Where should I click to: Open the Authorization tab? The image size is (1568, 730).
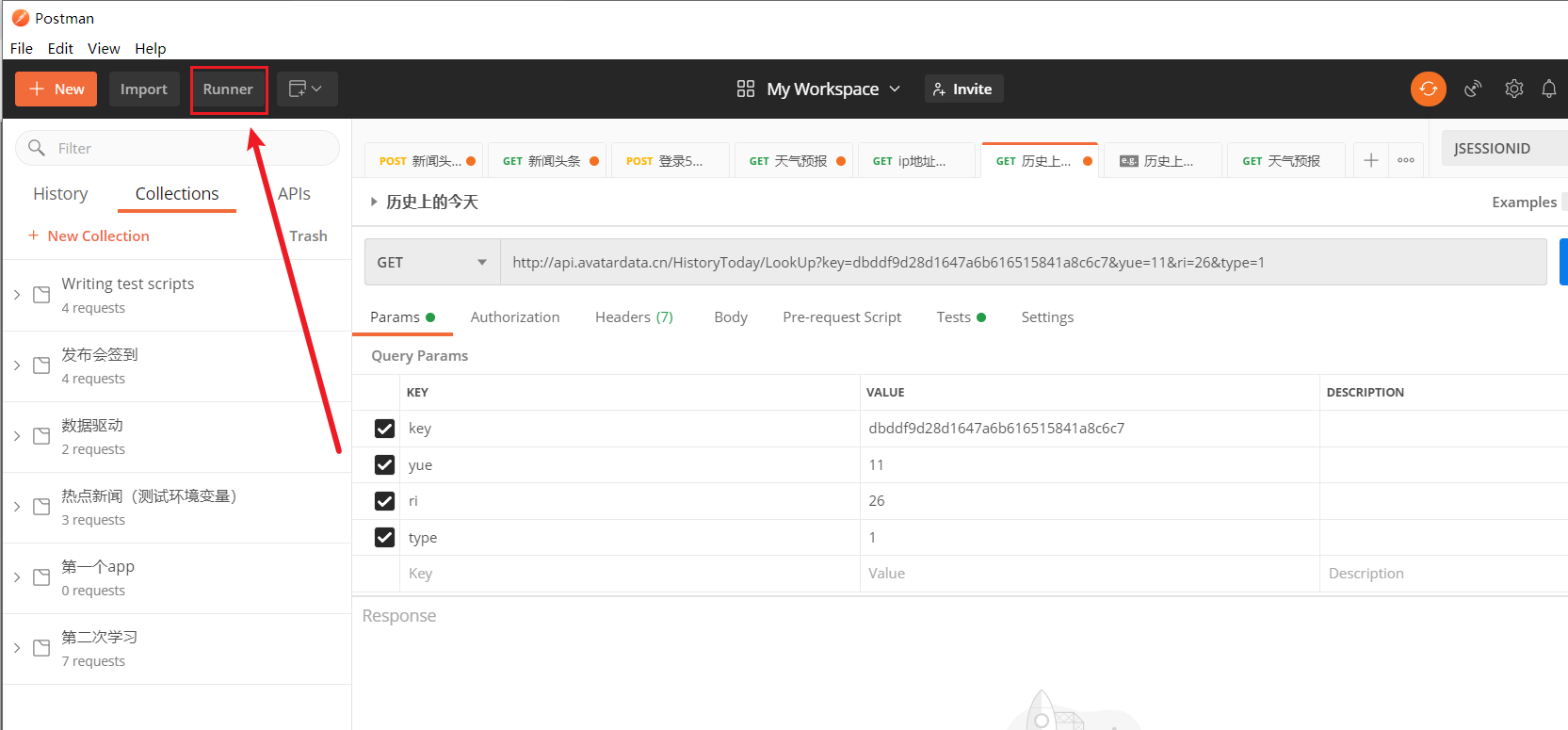click(515, 317)
